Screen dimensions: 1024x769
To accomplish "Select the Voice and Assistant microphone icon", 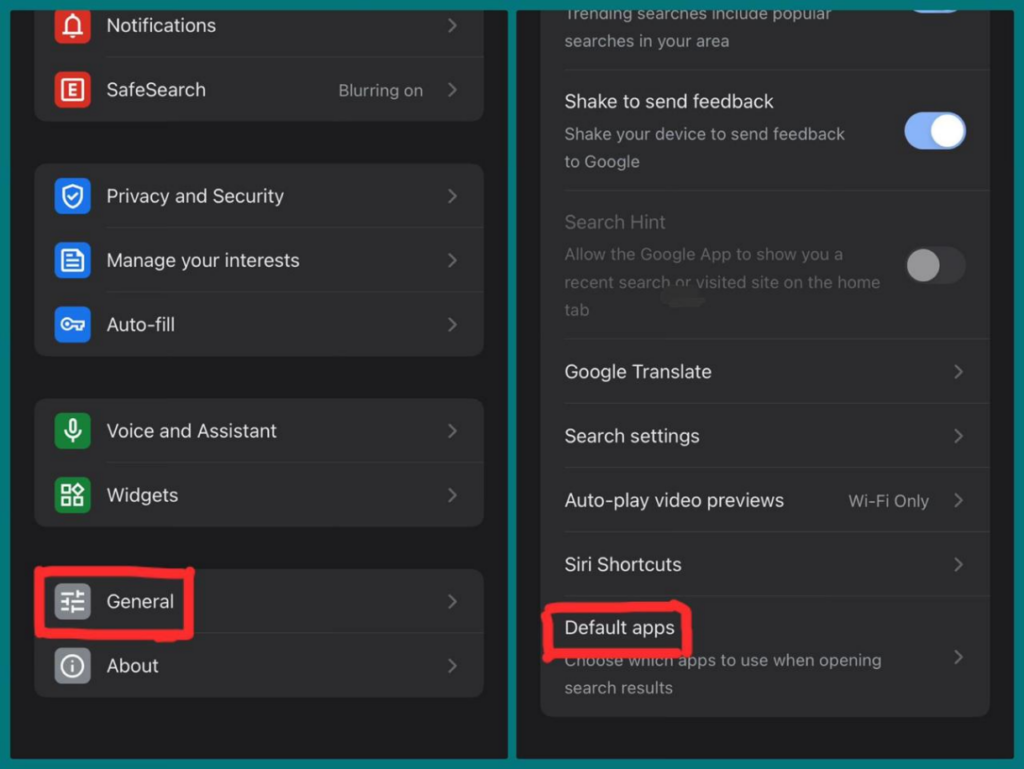I will point(70,431).
